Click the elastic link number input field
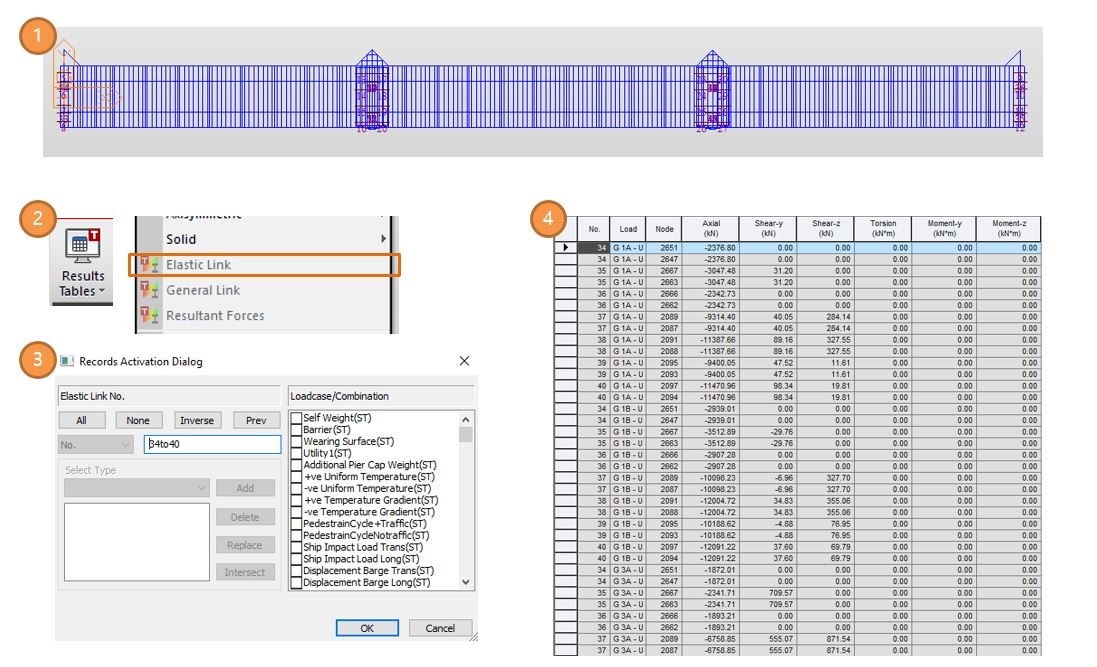 pyautogui.click(x=212, y=444)
